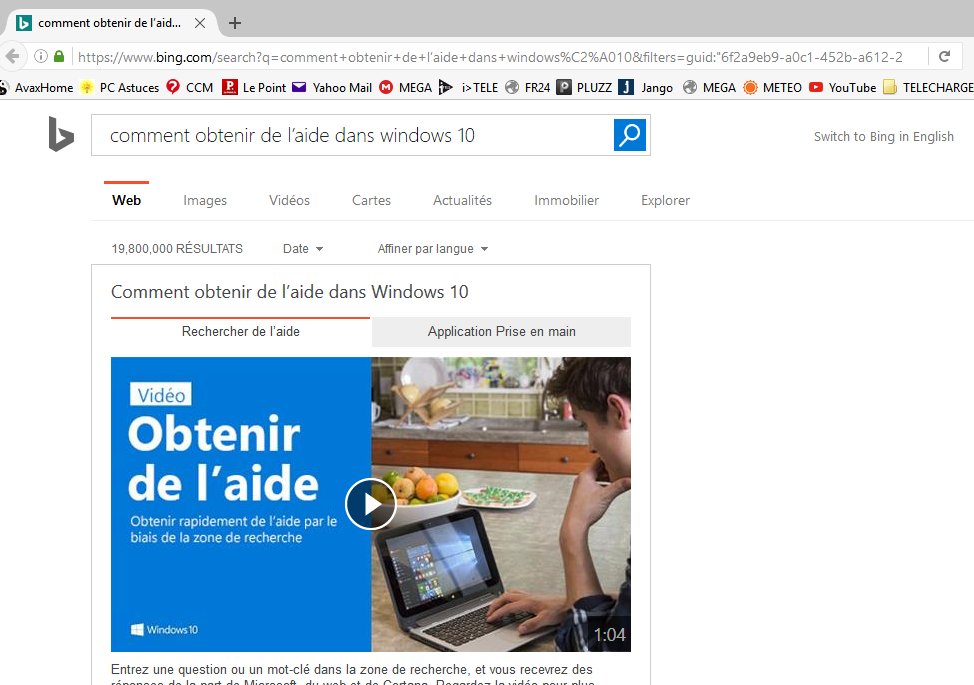Open the Immobilier tab
Viewport: 974px width, 685px height.
[x=567, y=200]
